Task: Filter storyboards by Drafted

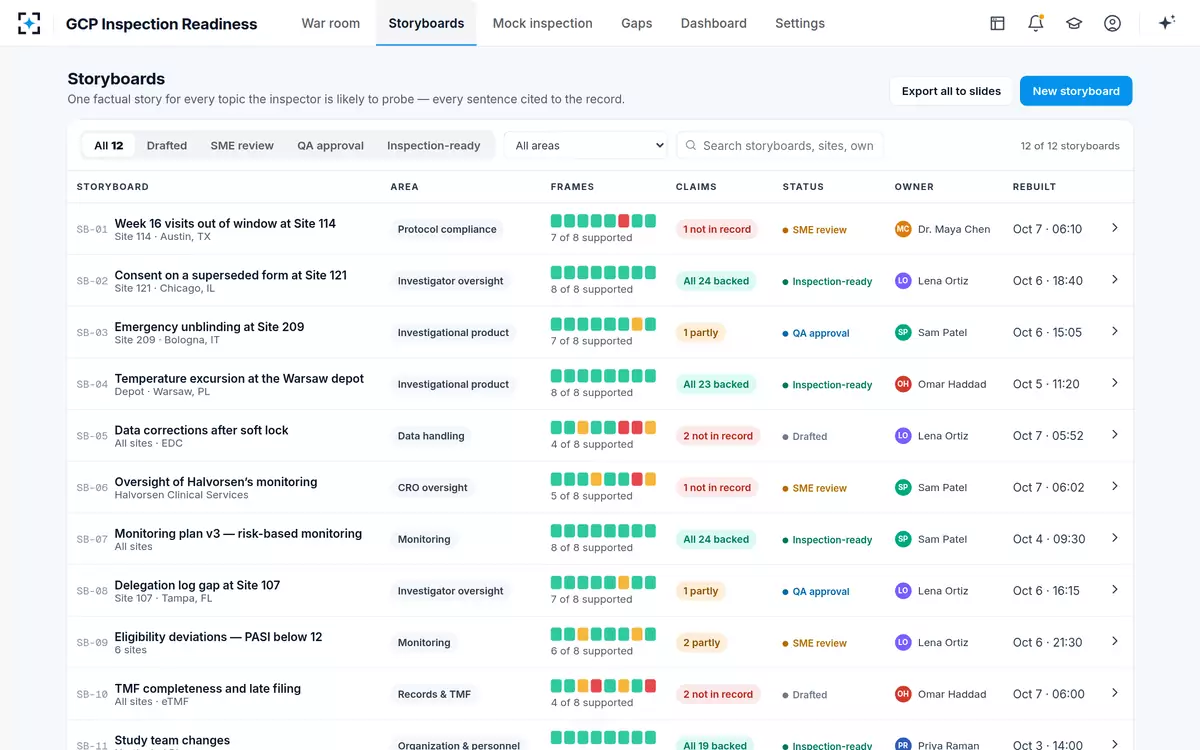Action: point(167,145)
